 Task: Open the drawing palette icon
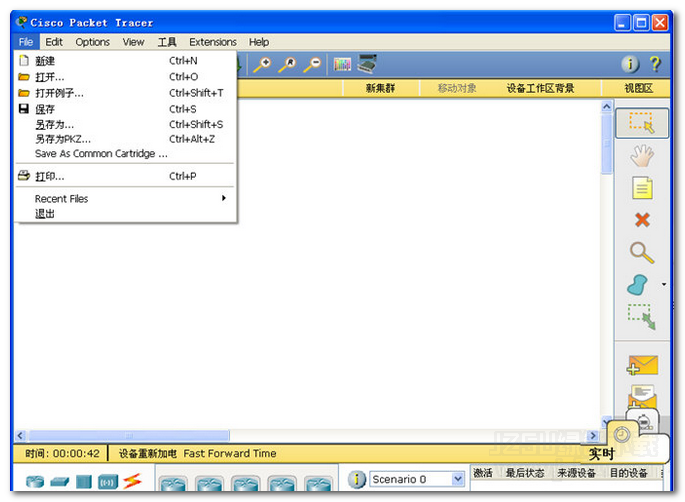(x=342, y=65)
